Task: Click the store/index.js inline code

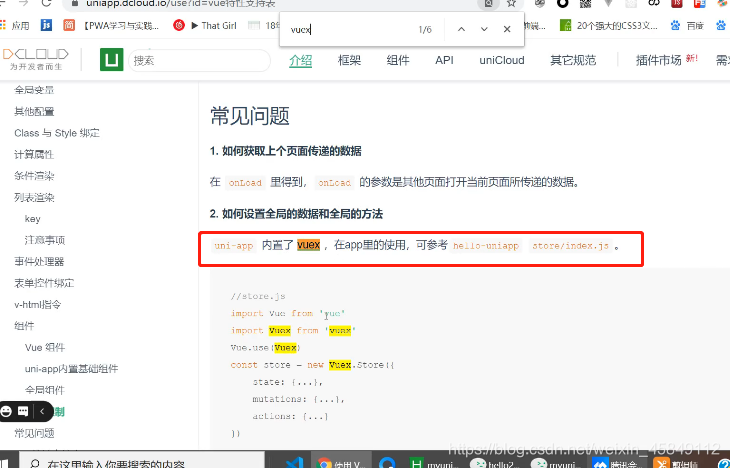Action: (x=570, y=246)
